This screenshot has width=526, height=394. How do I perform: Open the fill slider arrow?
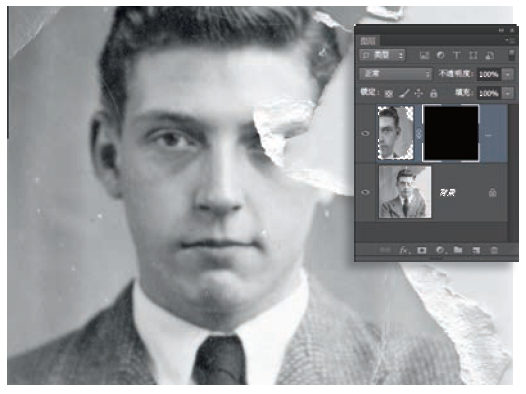tap(508, 93)
